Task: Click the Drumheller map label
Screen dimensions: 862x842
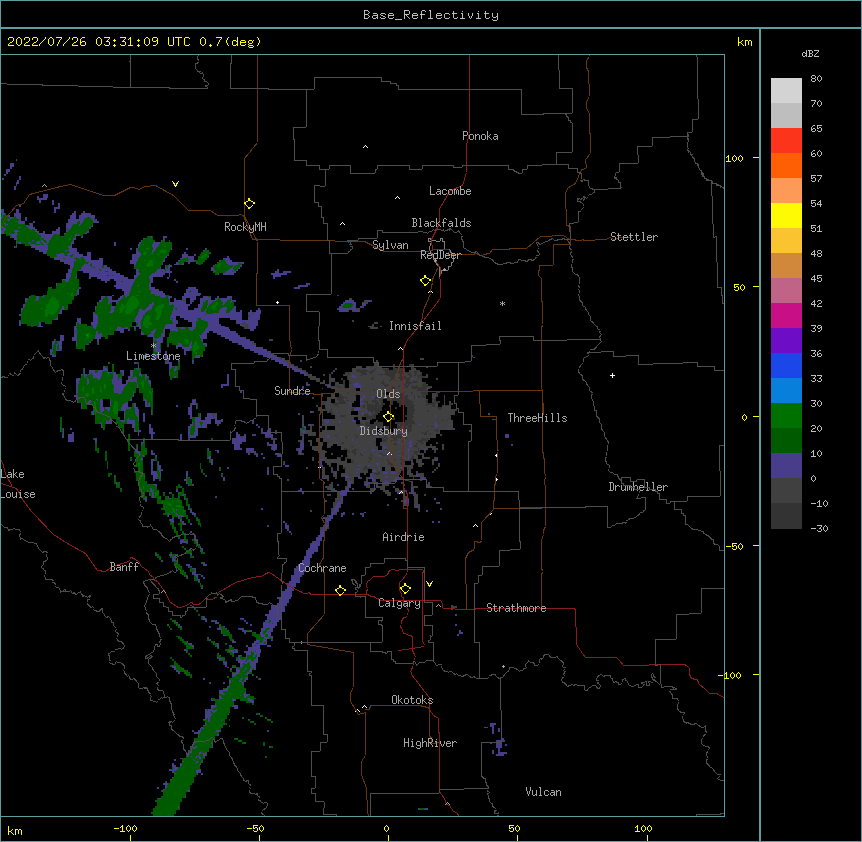Action: tap(638, 487)
